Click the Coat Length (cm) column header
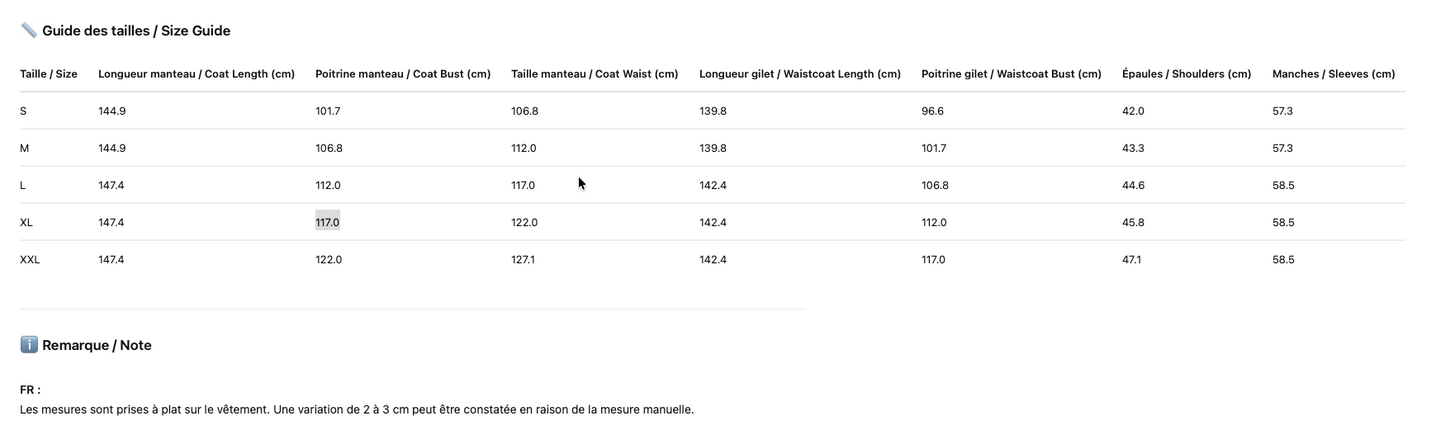Viewport: 1445px width, 435px height. [196, 74]
